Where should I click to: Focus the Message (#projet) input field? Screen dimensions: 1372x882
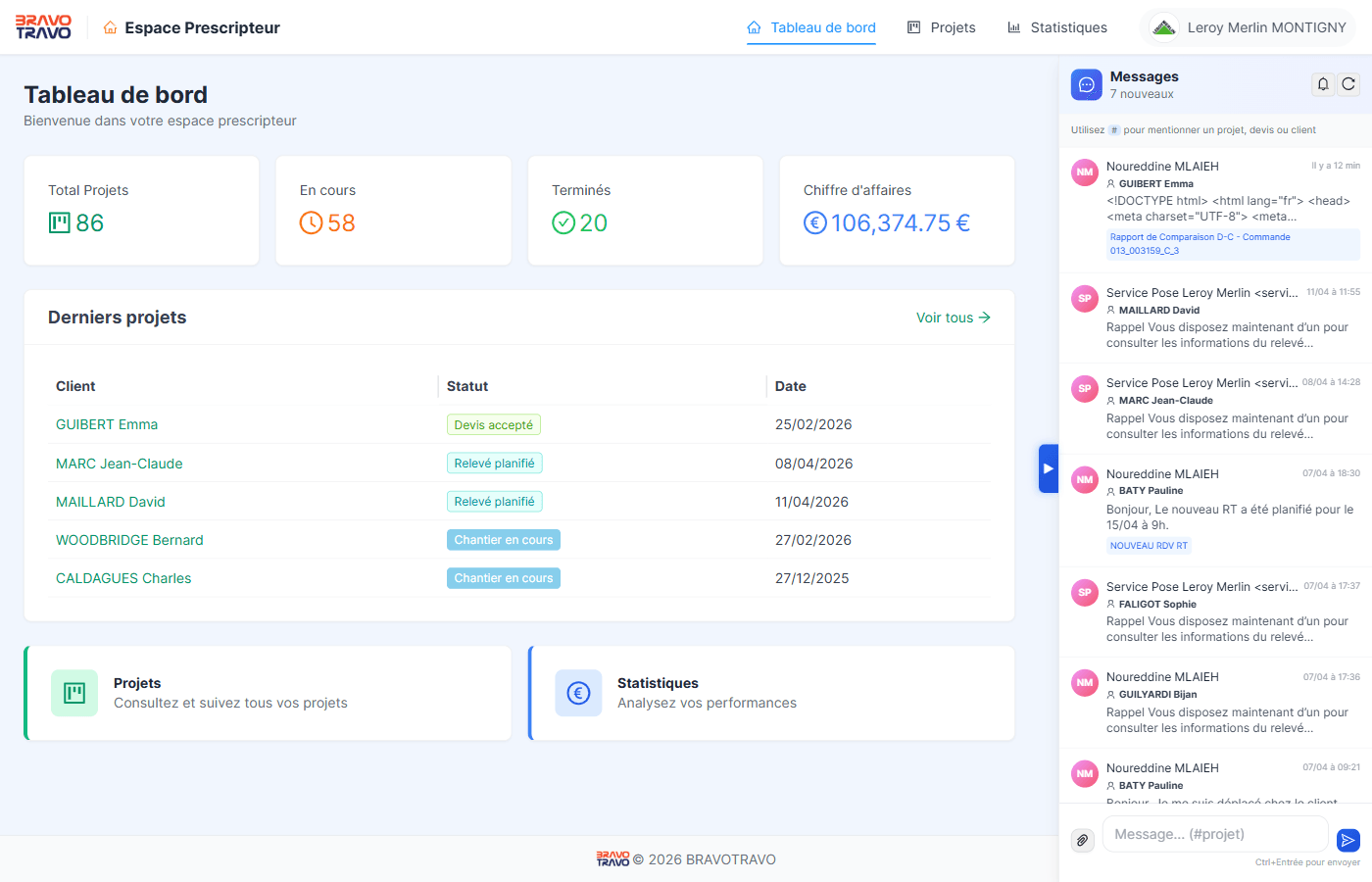[1215, 834]
